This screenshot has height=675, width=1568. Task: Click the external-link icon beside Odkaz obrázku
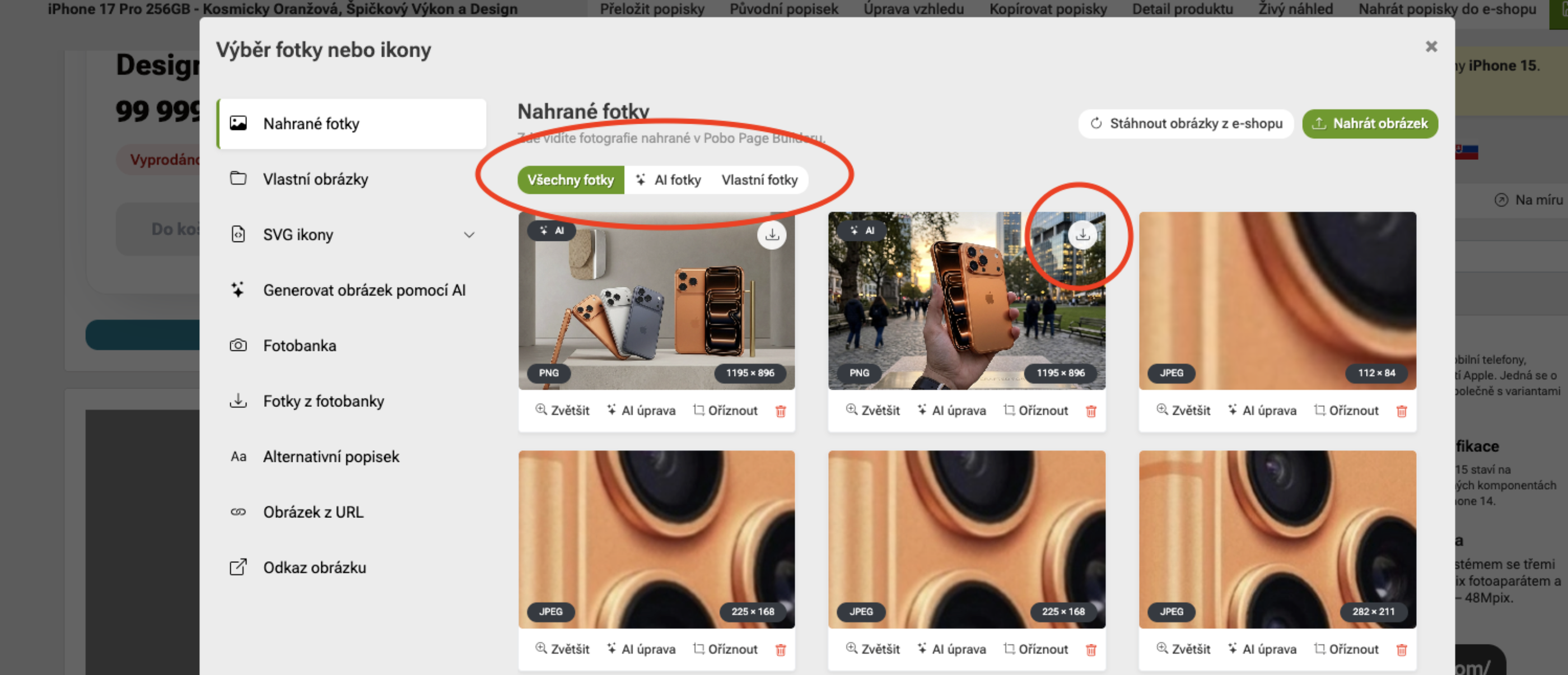point(238,567)
